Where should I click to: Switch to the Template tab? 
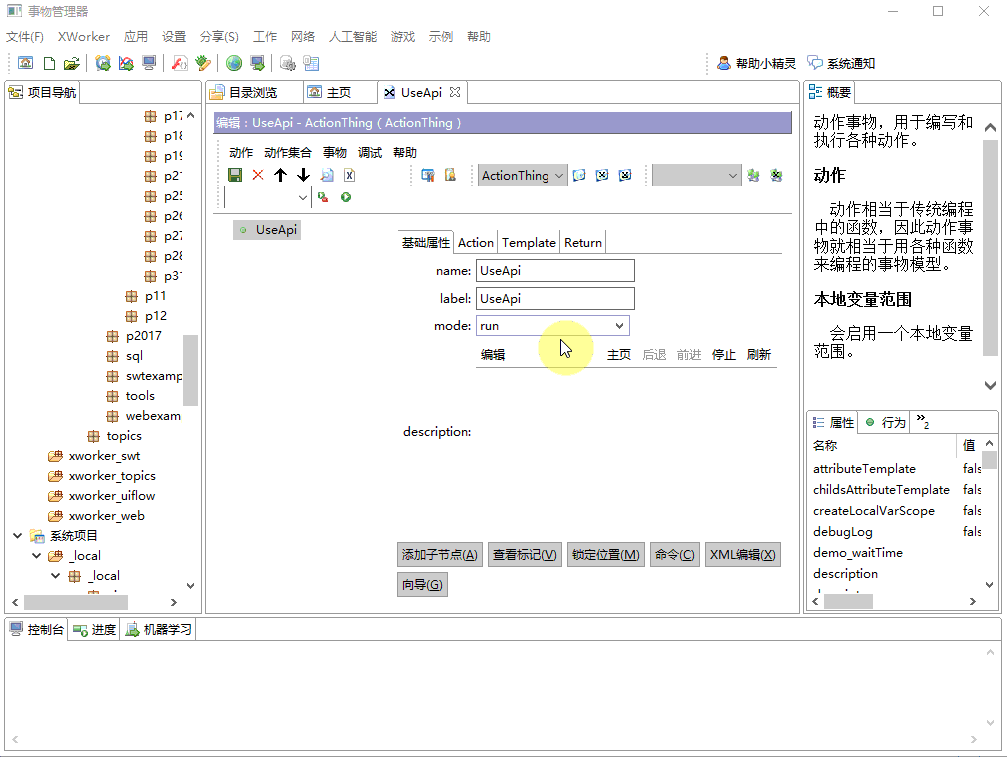tap(528, 242)
